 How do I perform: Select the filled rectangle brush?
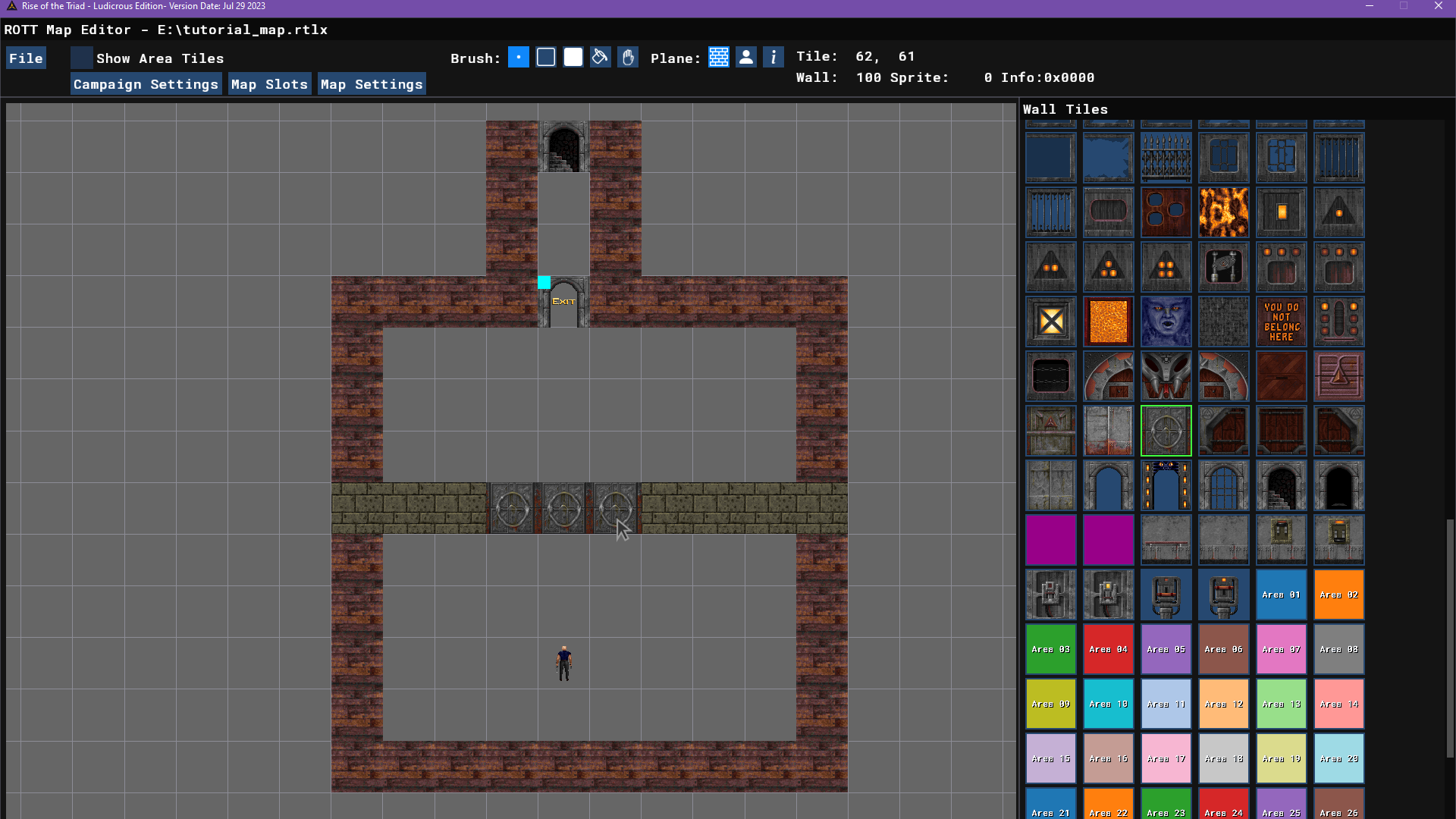(x=573, y=58)
